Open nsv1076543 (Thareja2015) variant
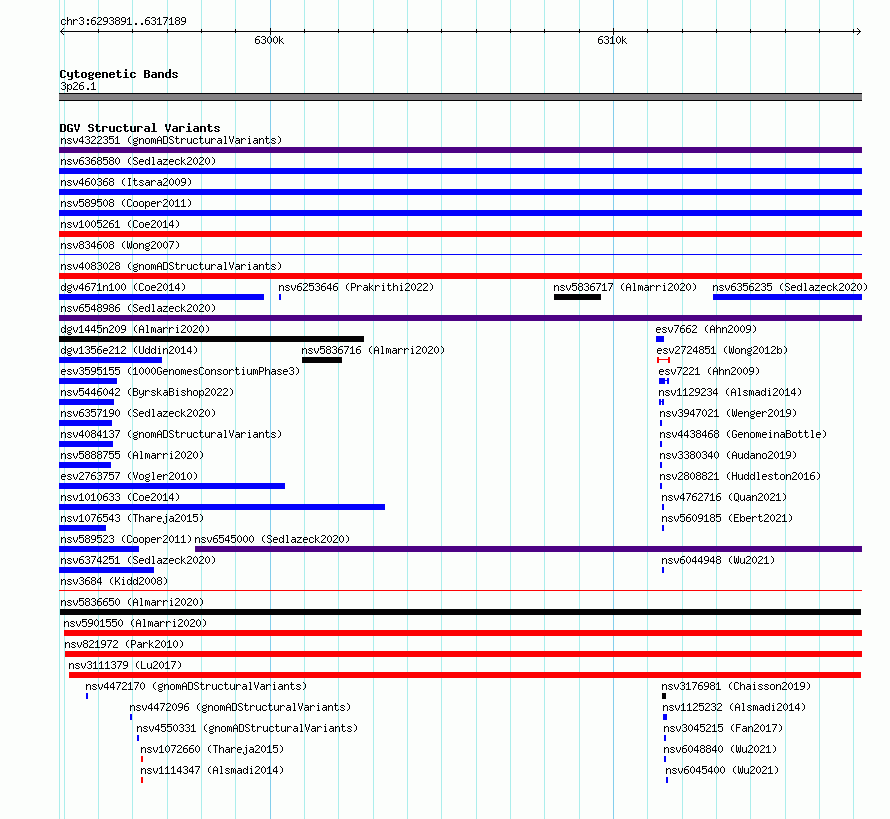This screenshot has width=890, height=819. (x=132, y=518)
